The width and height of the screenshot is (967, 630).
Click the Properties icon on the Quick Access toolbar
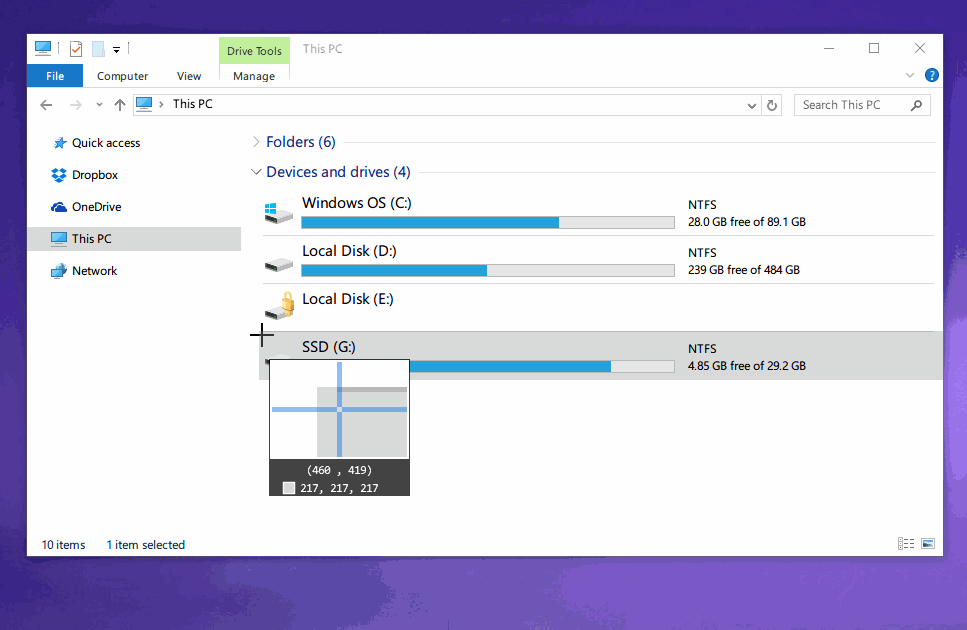[x=75, y=47]
